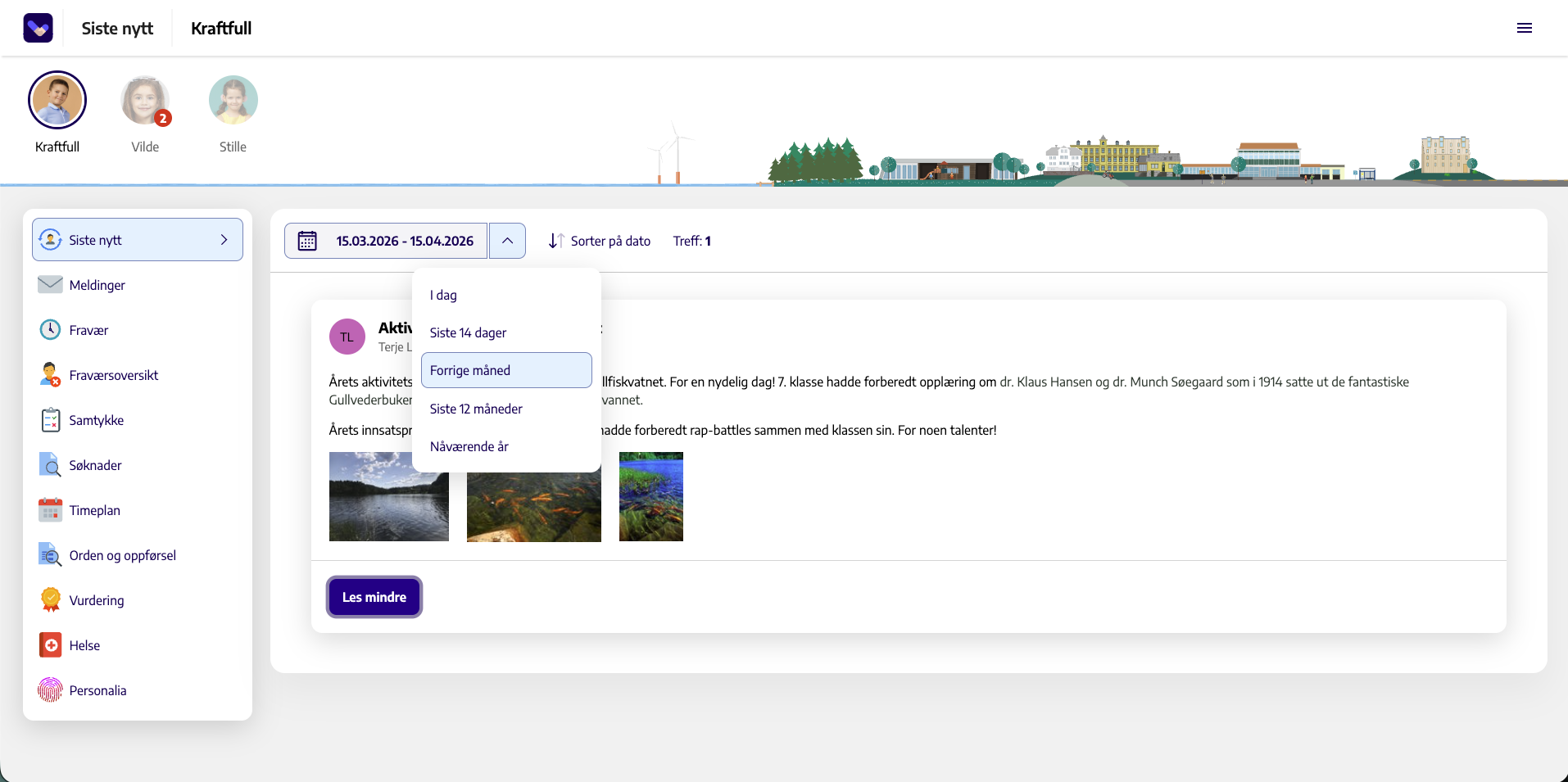Screen dimensions: 1568x782
Task: Expand Siste nytt chevron in sidebar
Action: pos(224,240)
